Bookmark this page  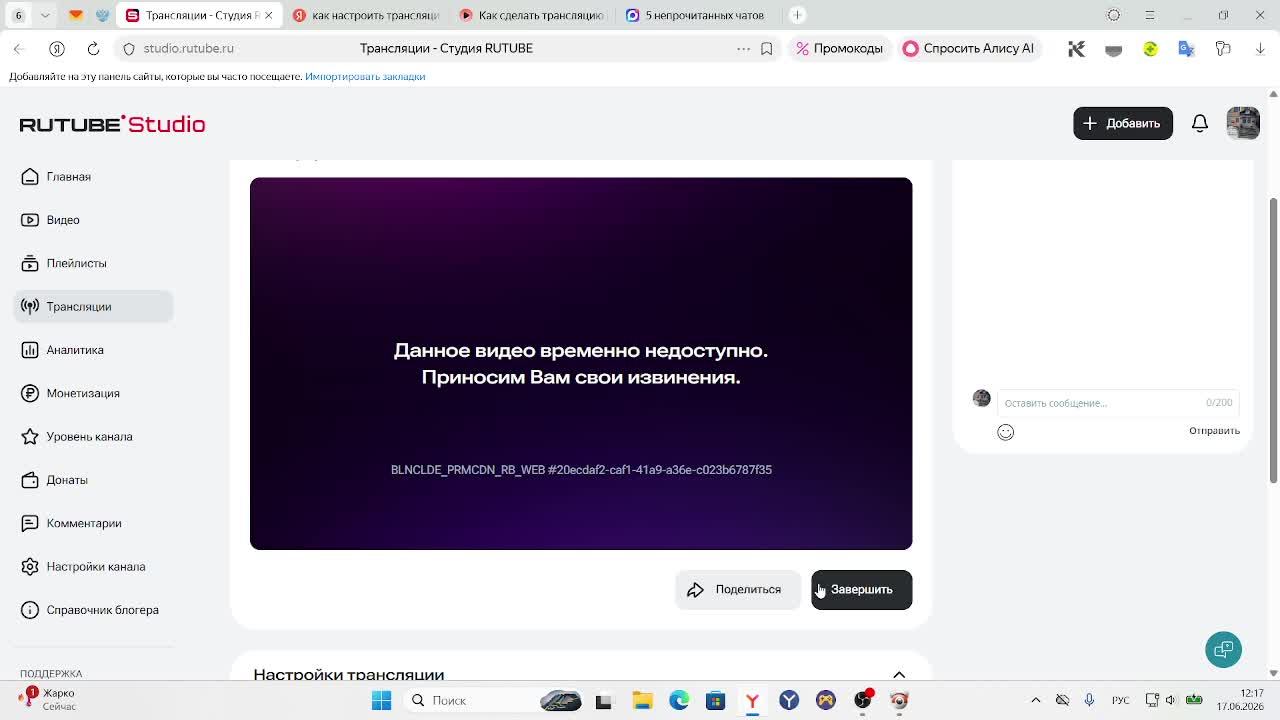click(767, 48)
